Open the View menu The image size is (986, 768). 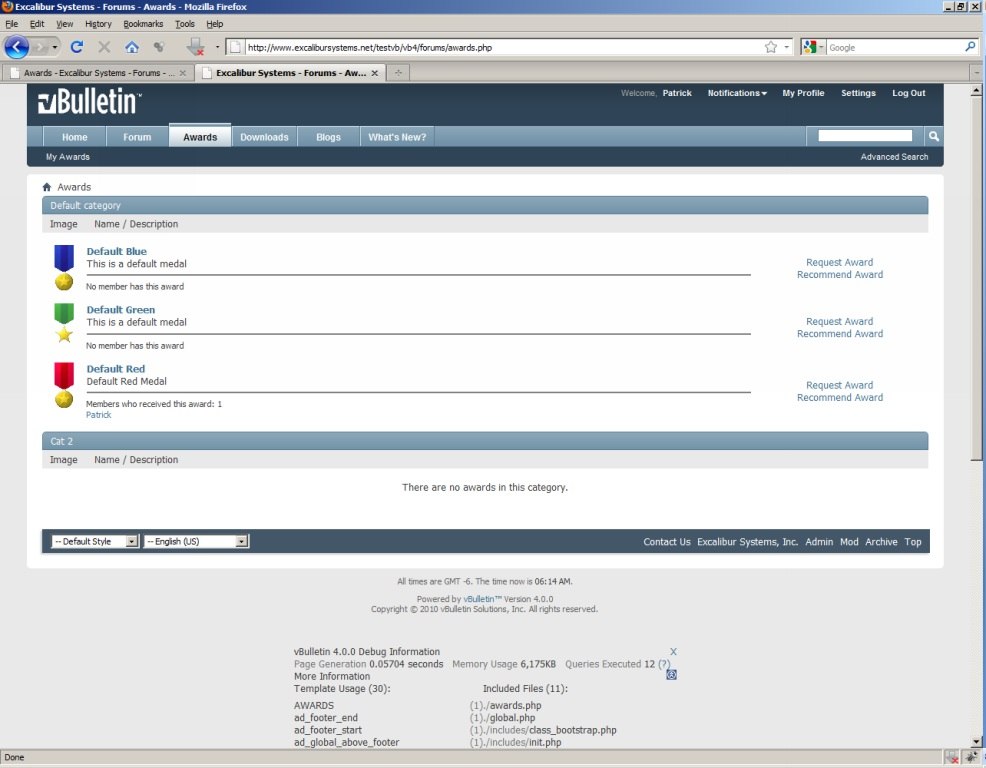(x=65, y=24)
